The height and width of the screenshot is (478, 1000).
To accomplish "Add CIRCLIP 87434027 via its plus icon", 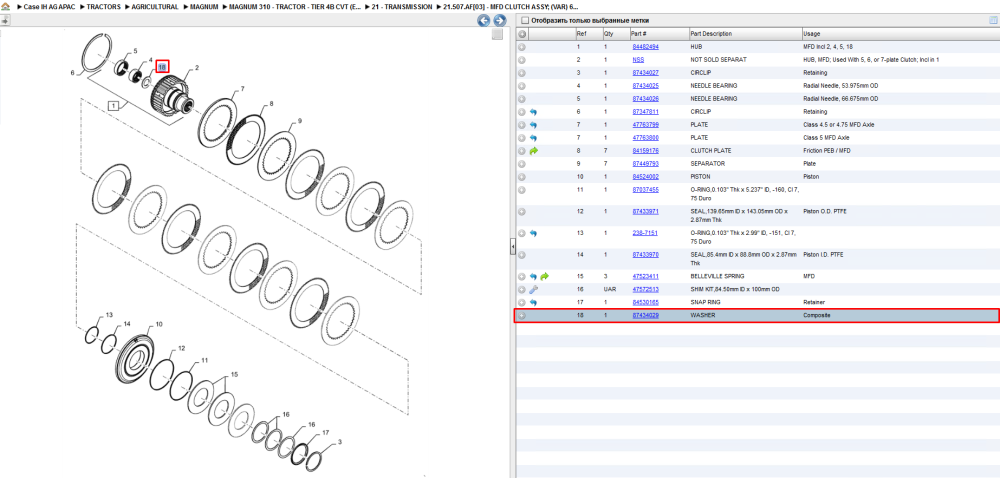I will point(522,73).
